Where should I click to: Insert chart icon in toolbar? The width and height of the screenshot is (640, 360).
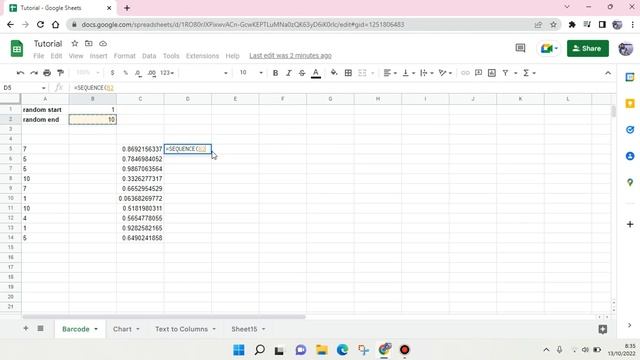(492, 73)
